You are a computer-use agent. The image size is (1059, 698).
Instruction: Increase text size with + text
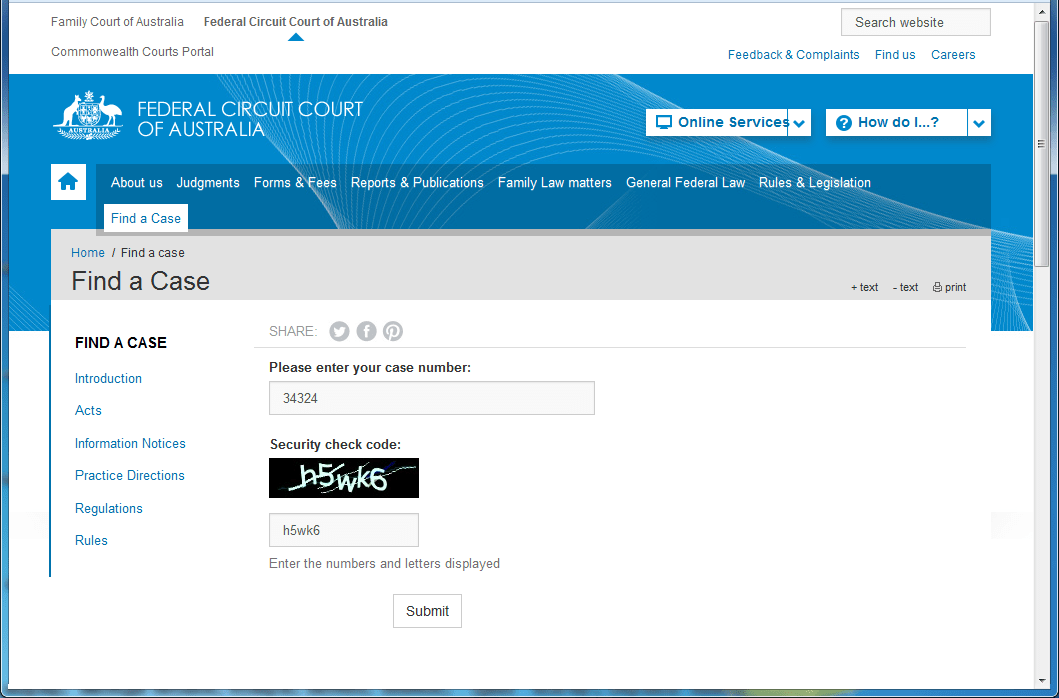click(864, 287)
